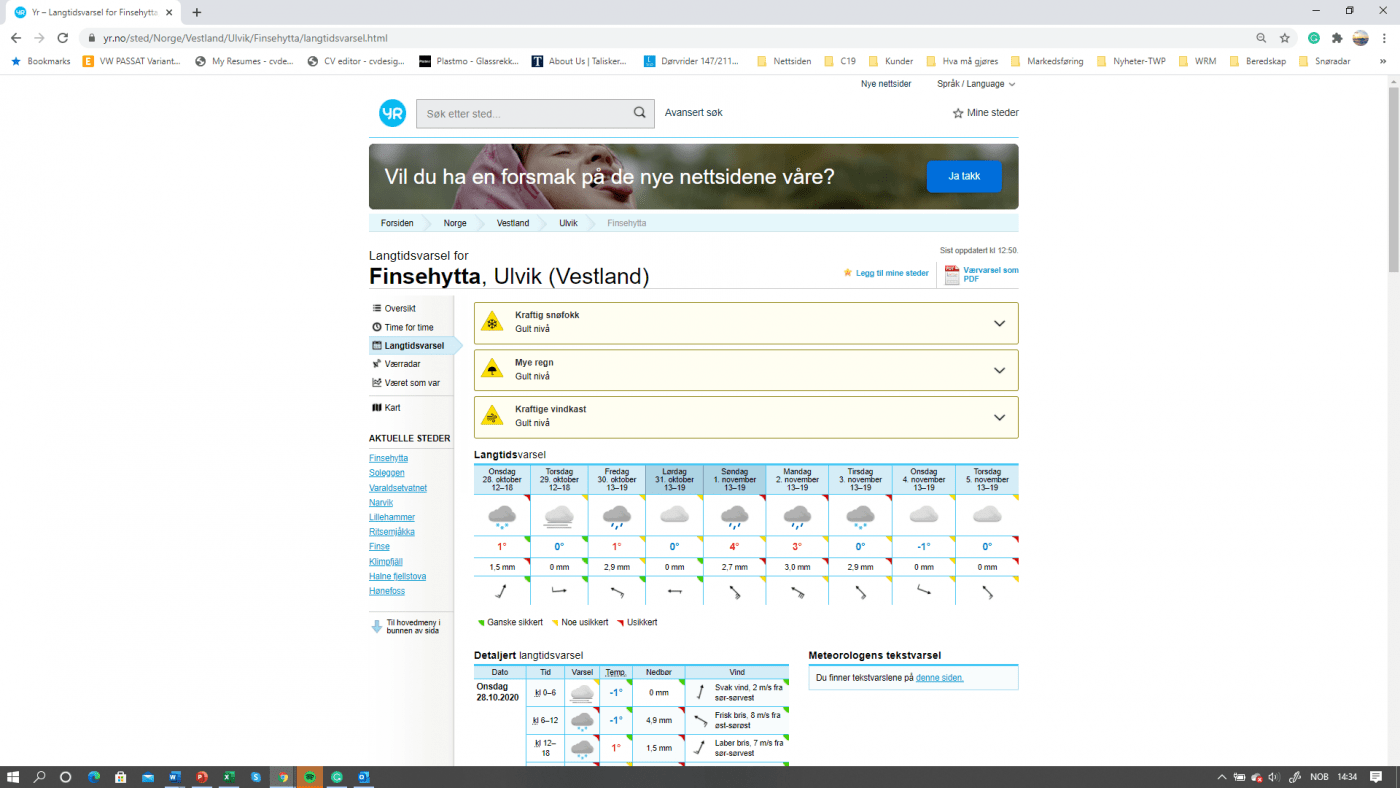Viewport: 1400px width, 788px height.
Task: Go to Hønefoss in Aktuelle steder
Action: pyautogui.click(x=388, y=591)
